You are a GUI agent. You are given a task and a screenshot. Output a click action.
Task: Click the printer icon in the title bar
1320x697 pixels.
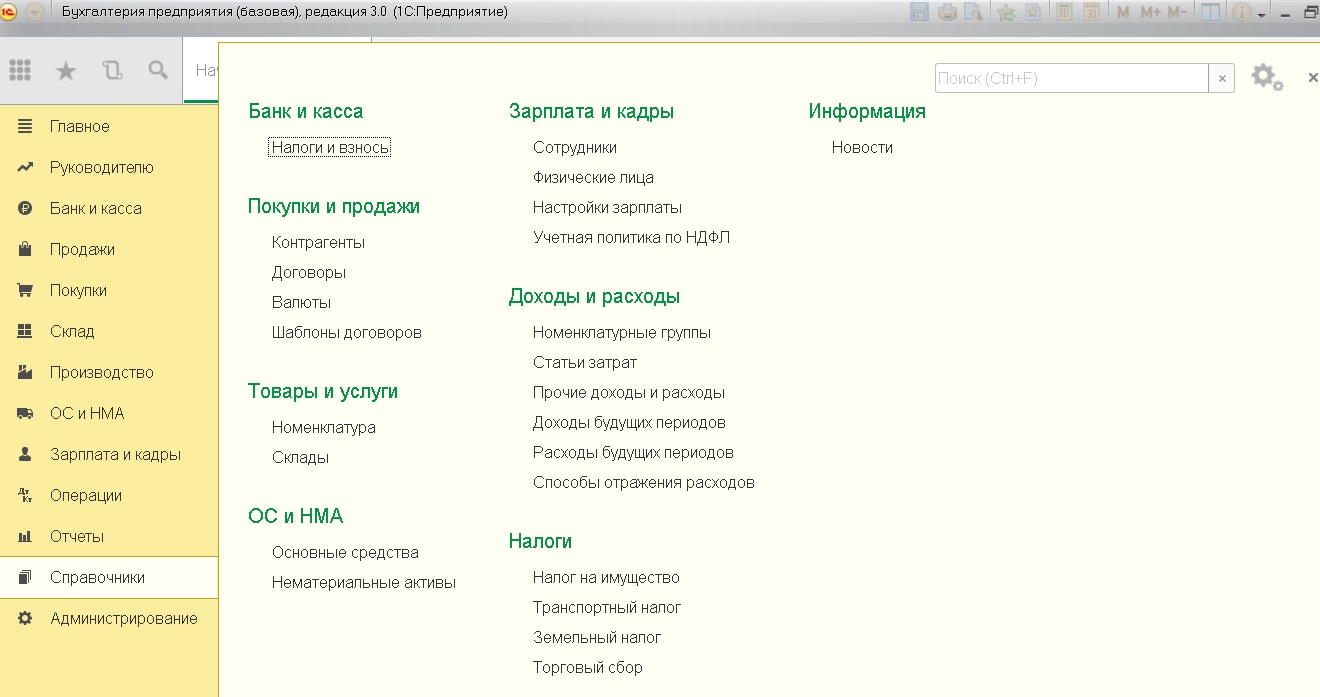946,13
